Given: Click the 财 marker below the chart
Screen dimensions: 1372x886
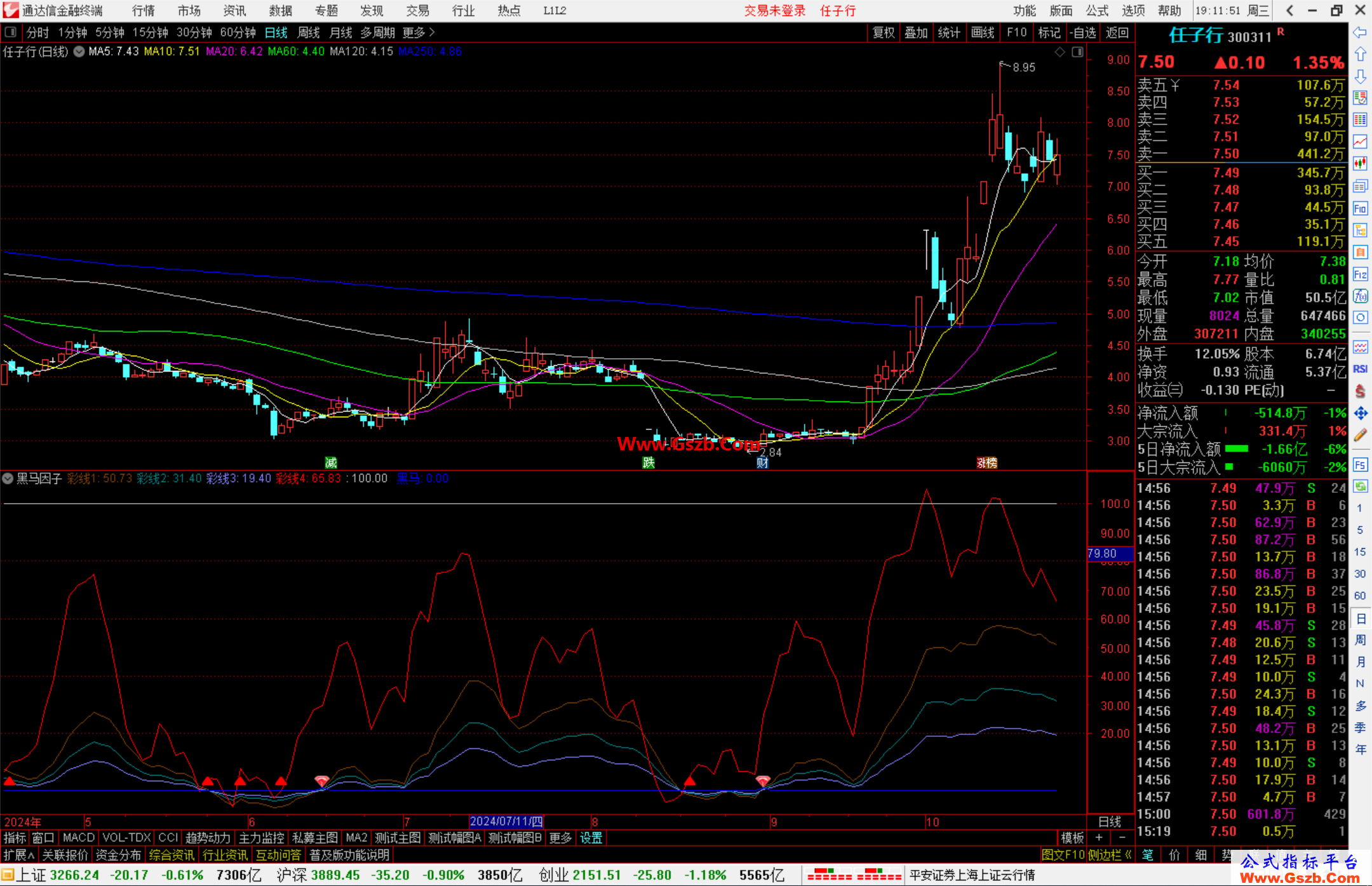Looking at the screenshot, I should pyautogui.click(x=763, y=463).
